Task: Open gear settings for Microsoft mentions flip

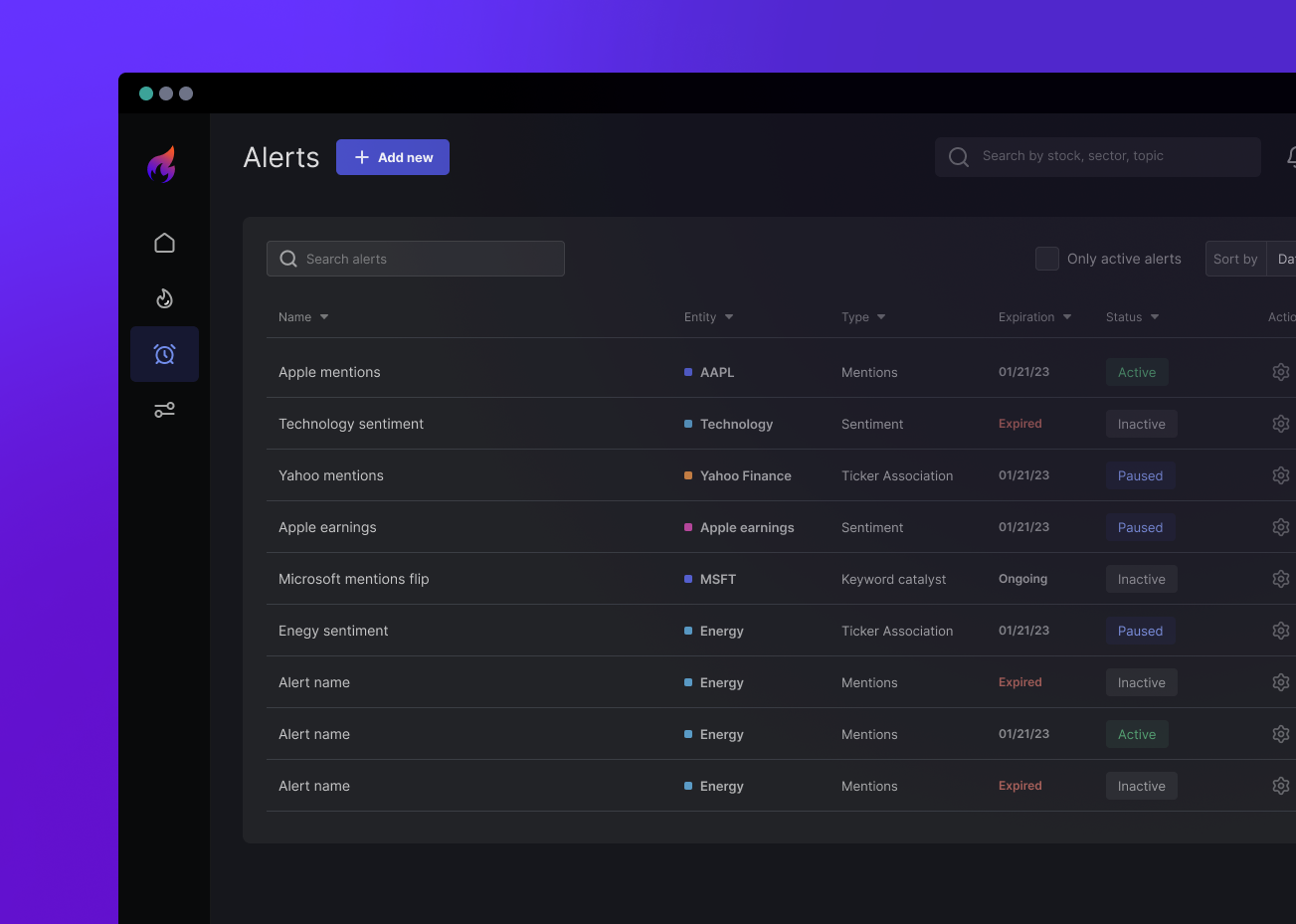Action: pos(1281,579)
